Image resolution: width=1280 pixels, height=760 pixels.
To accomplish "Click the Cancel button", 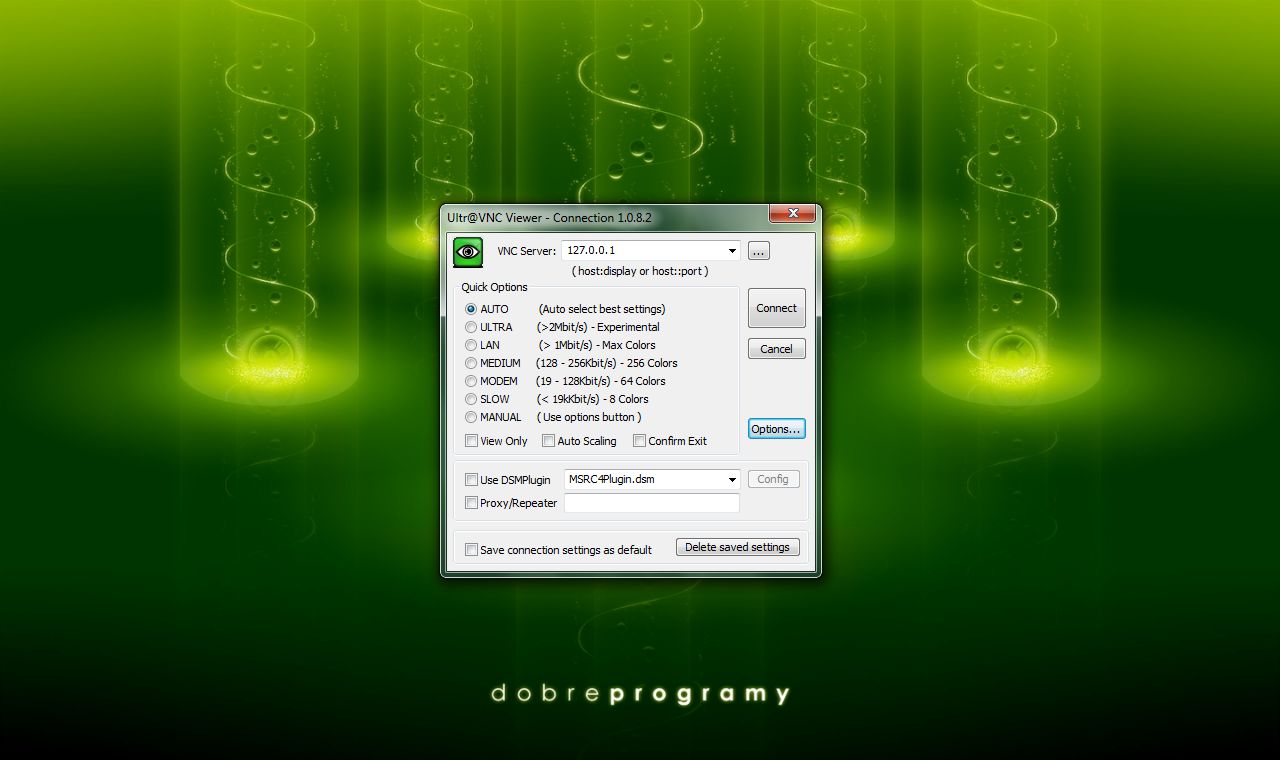I will pos(776,349).
